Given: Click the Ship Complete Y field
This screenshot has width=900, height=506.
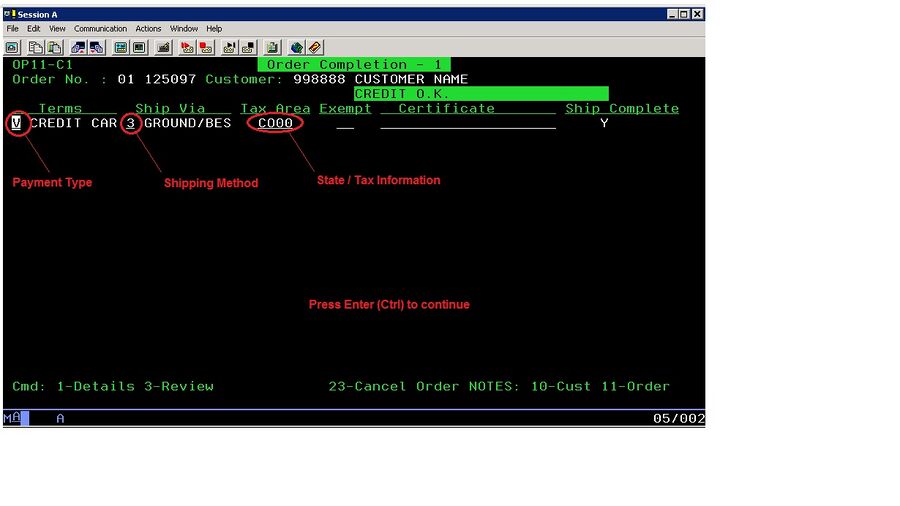Looking at the screenshot, I should coord(604,123).
